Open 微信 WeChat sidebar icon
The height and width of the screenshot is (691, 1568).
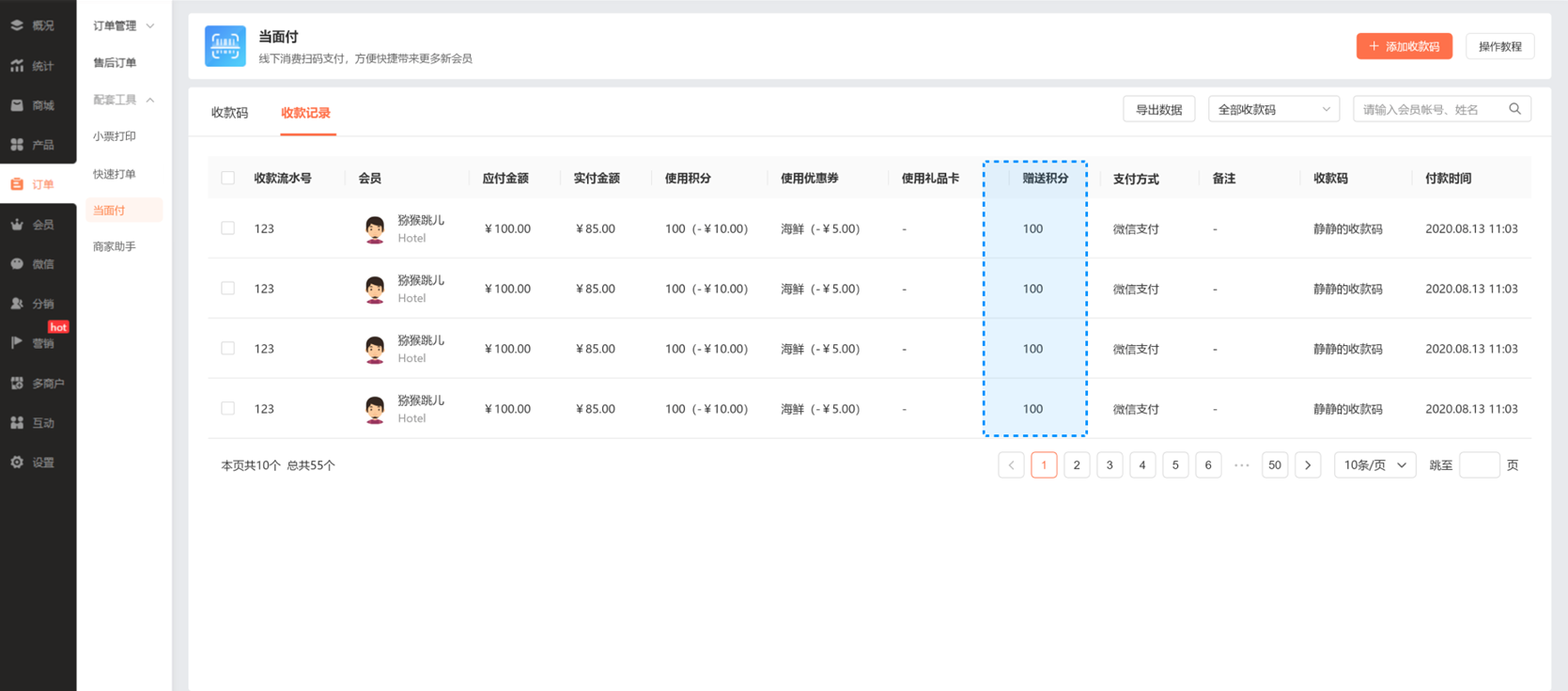pos(18,264)
